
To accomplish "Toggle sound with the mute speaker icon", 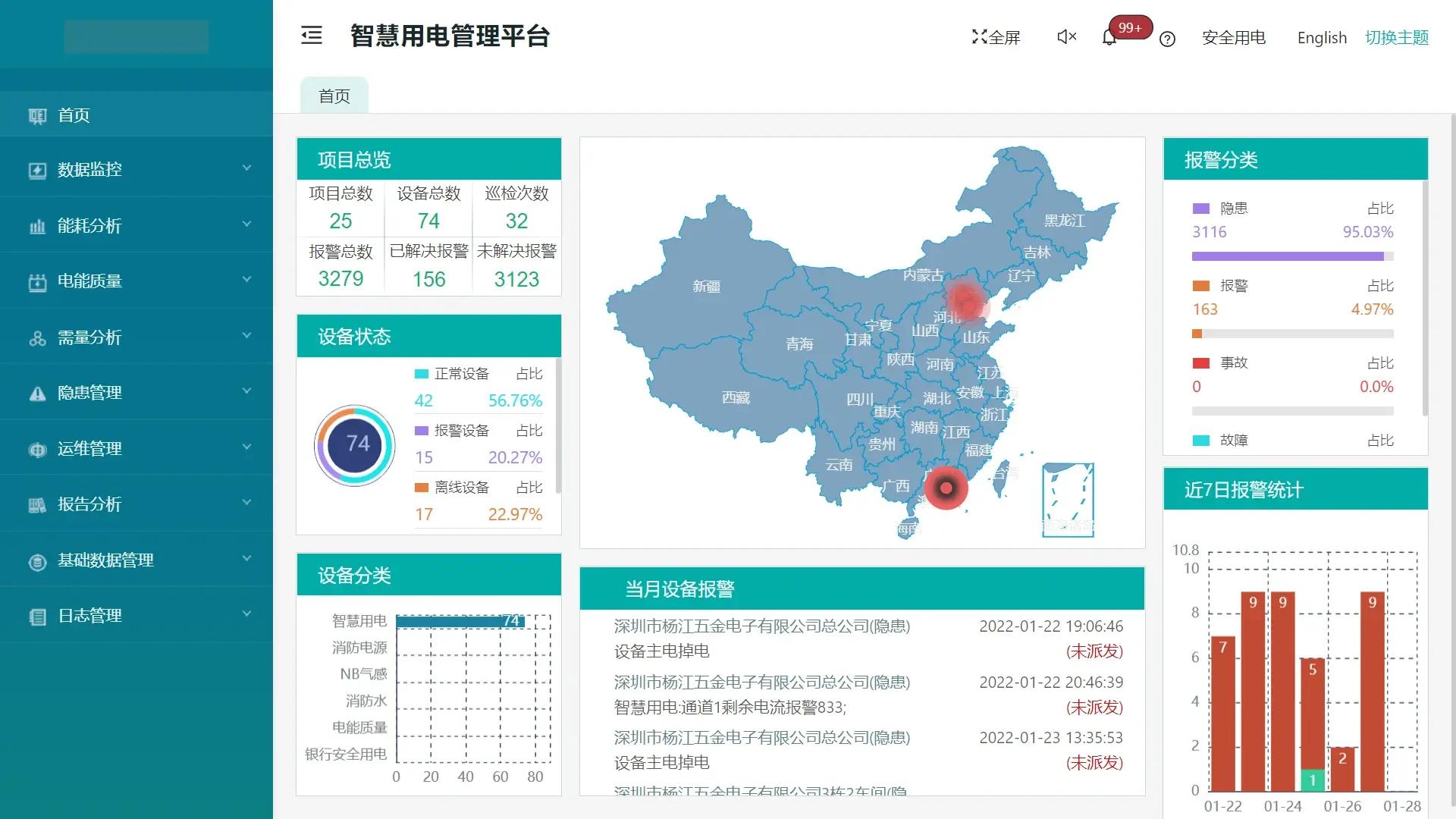I will click(x=1066, y=36).
